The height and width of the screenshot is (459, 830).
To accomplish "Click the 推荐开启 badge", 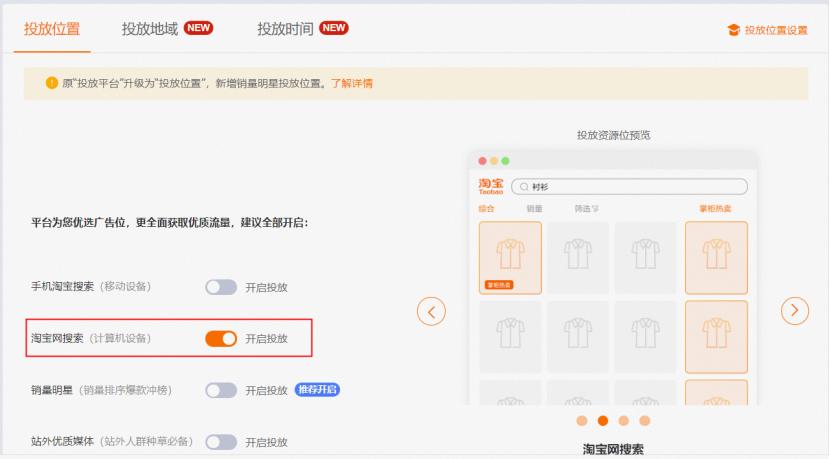I will coord(317,390).
